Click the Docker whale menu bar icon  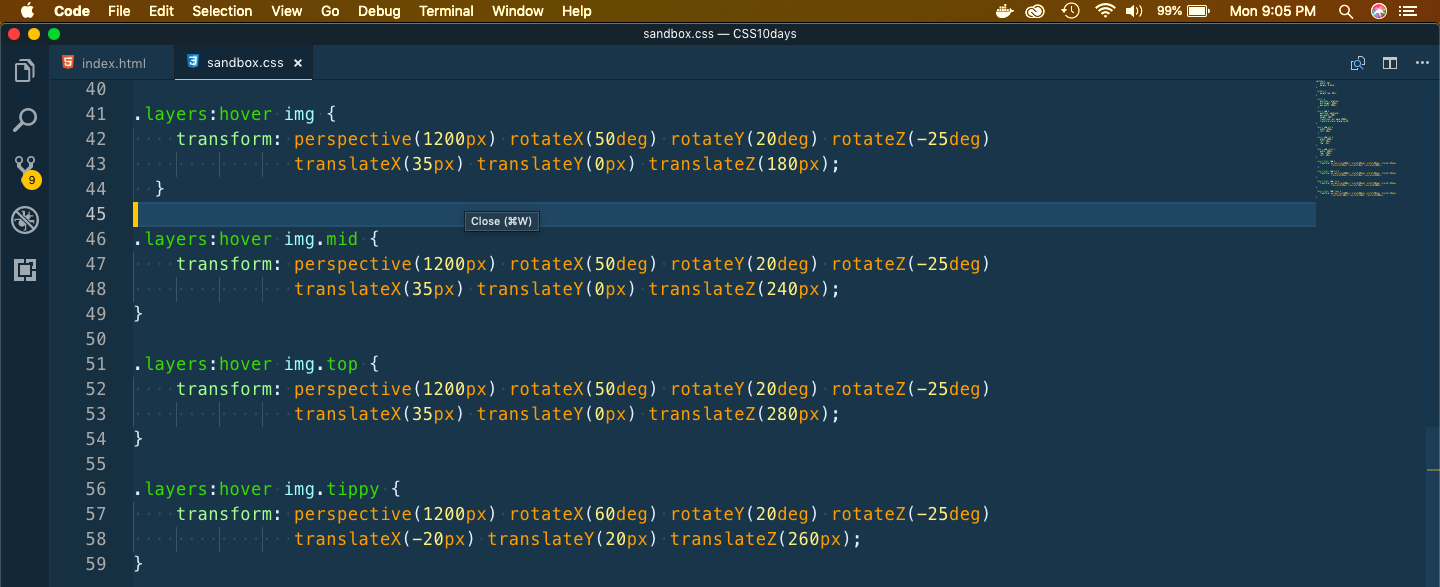[1005, 11]
